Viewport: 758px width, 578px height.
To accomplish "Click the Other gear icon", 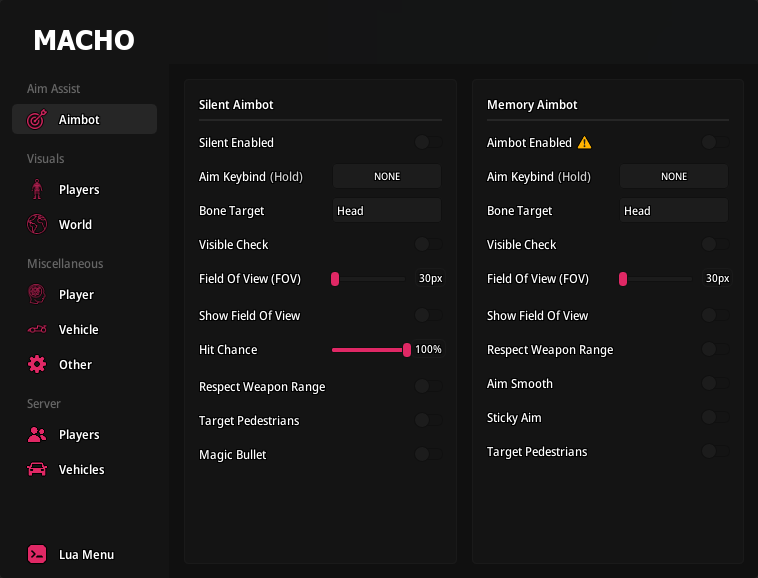I will [x=37, y=365].
